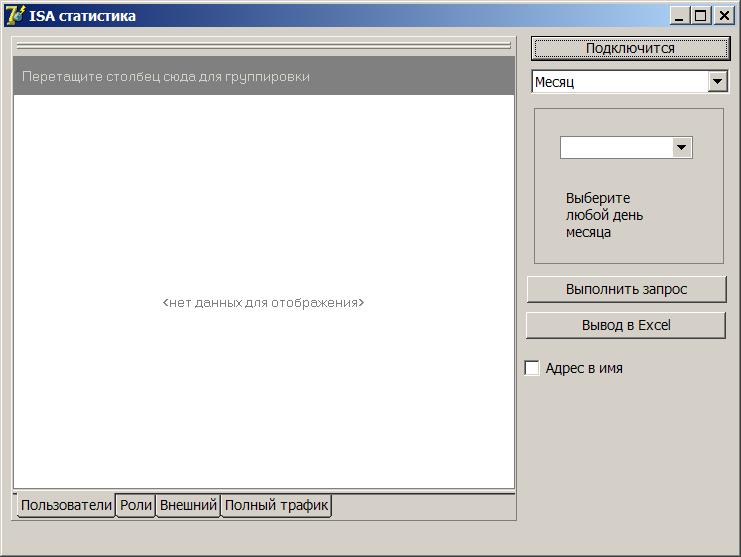741x557 pixels.
Task: Expand the Месяц period dropdown arrow
Action: [x=717, y=82]
